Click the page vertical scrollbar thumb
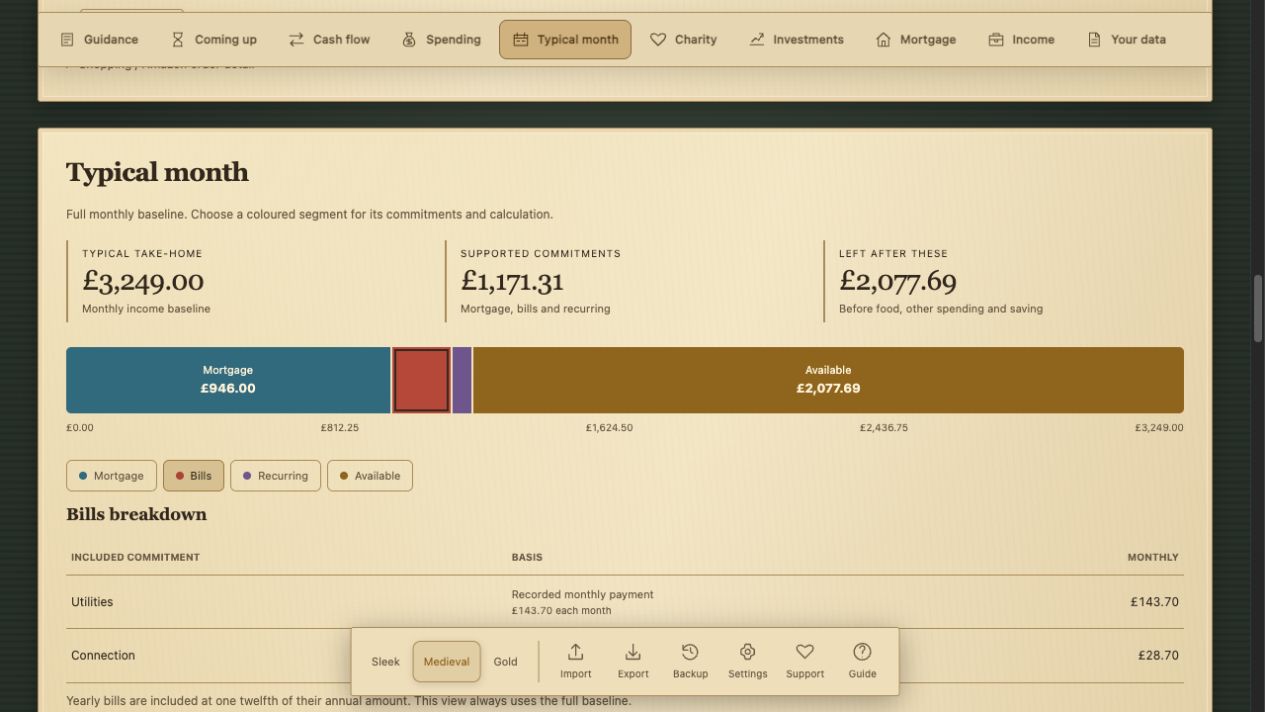This screenshot has width=1265, height=712. tap(1258, 309)
